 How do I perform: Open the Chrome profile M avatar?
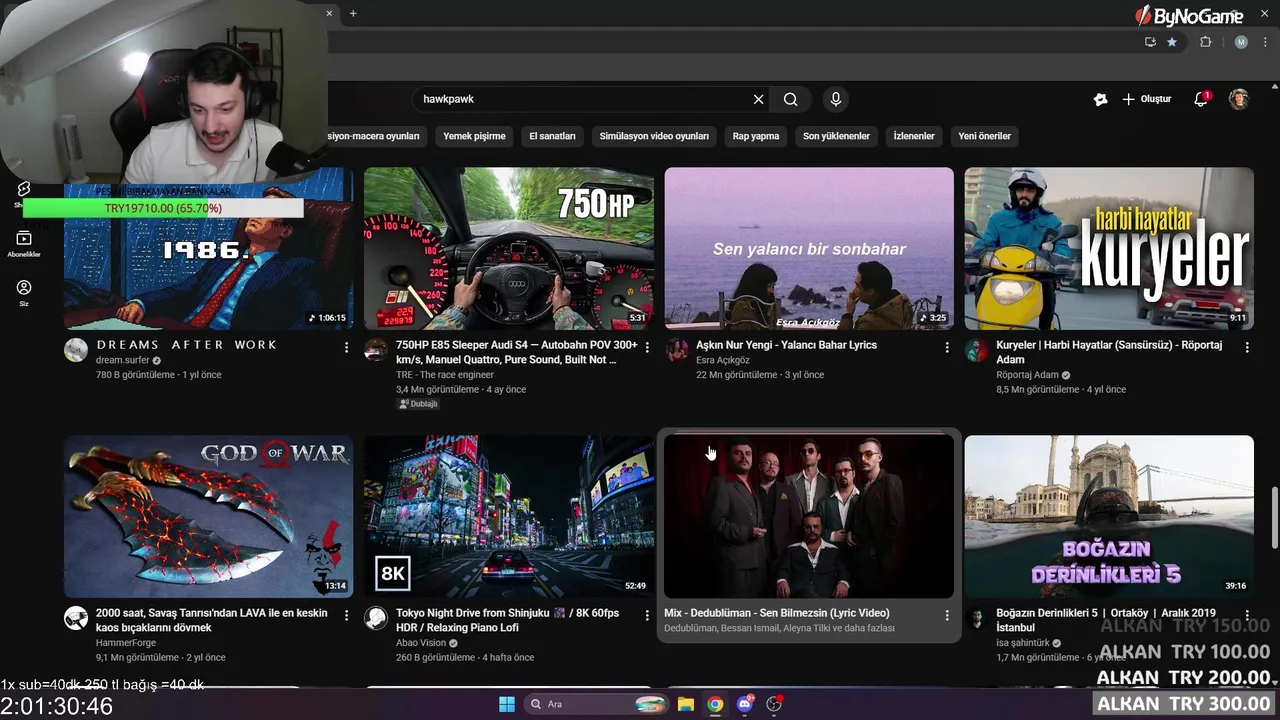(x=1241, y=42)
